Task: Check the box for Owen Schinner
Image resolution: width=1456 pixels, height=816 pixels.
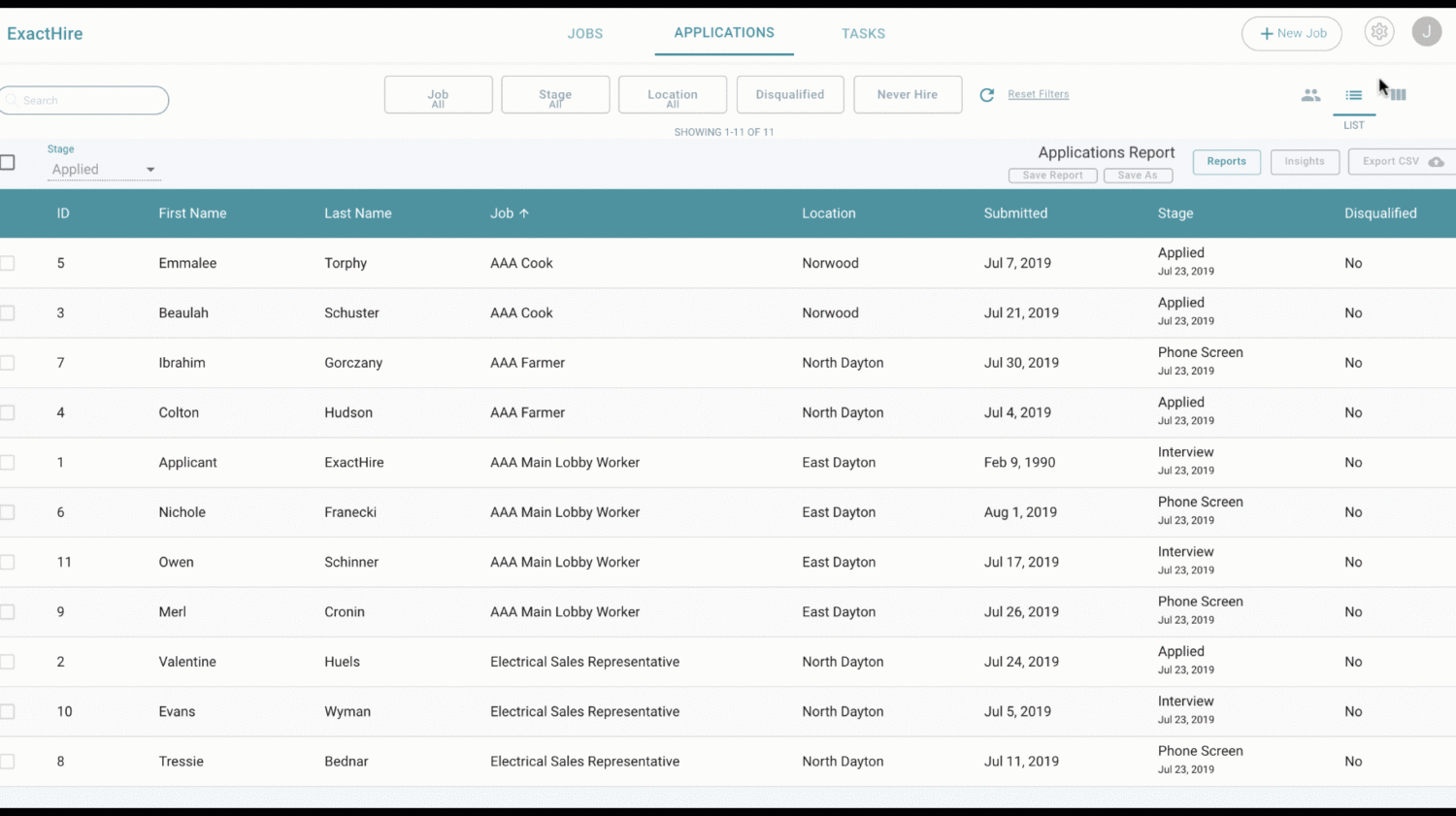Action: pos(7,562)
